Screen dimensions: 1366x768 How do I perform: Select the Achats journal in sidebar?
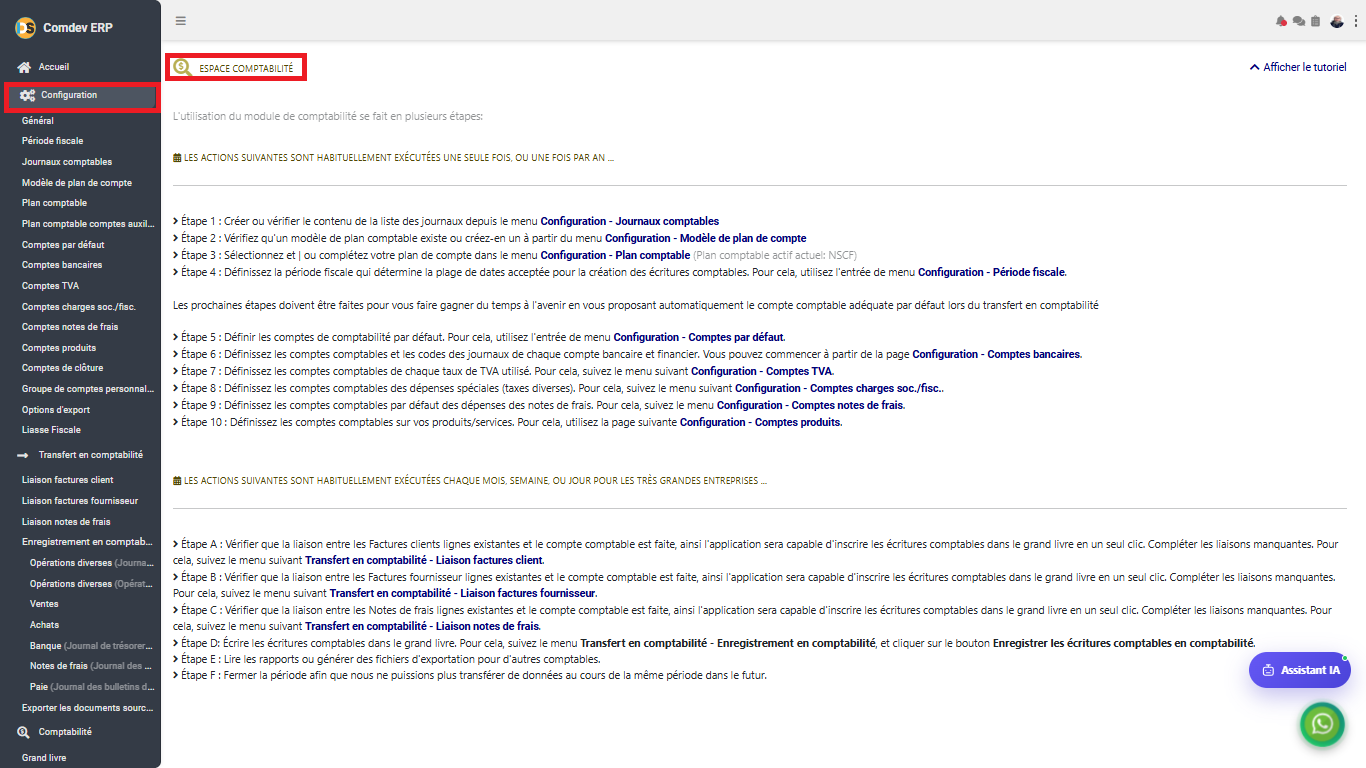44,625
